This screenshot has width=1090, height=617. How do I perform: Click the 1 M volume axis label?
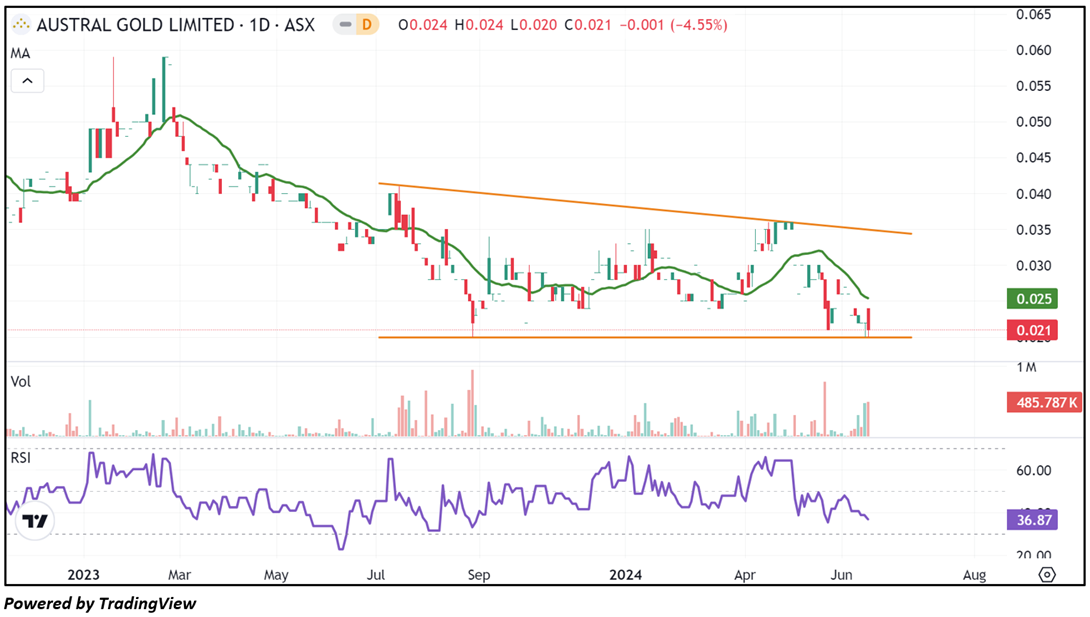click(x=1026, y=367)
